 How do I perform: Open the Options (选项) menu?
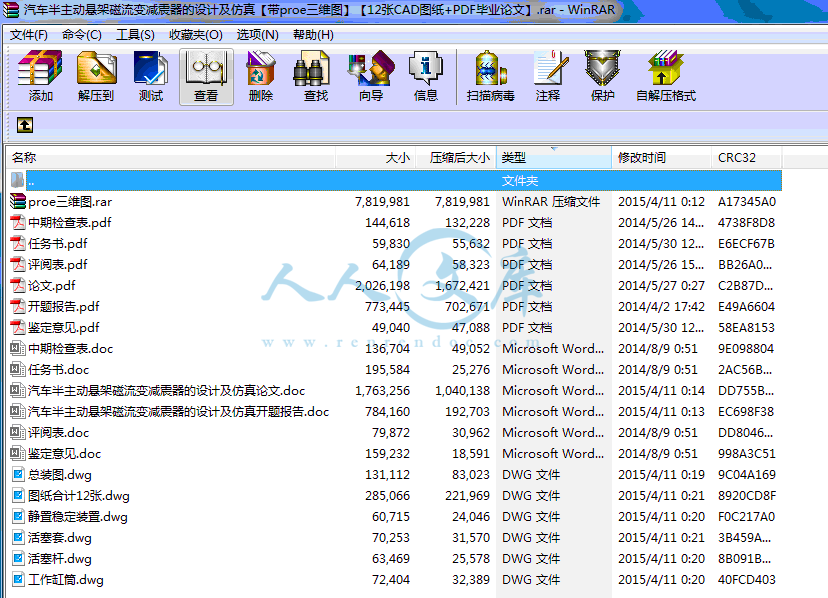(258, 35)
